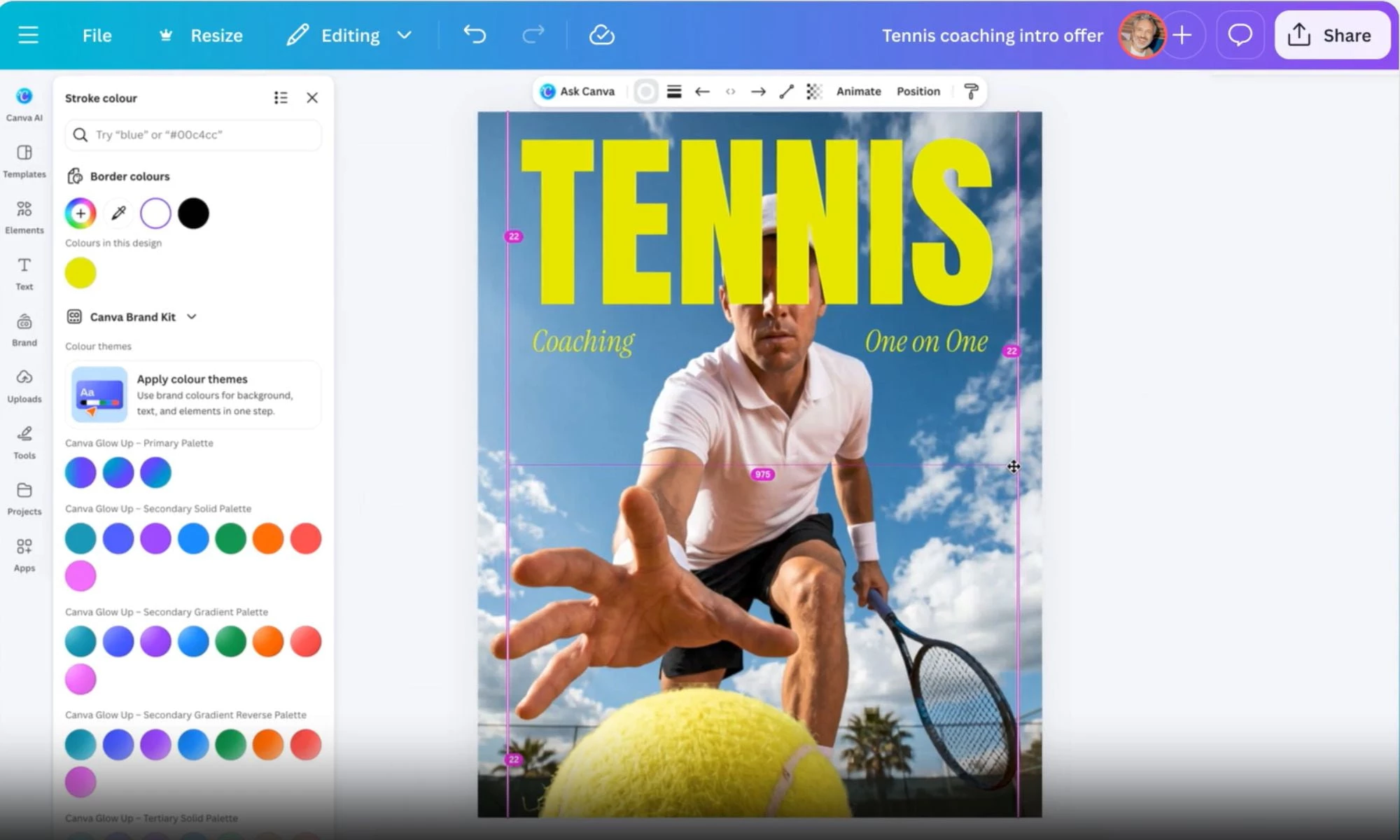Choose red in Secondary Gradient Palette

(x=306, y=641)
